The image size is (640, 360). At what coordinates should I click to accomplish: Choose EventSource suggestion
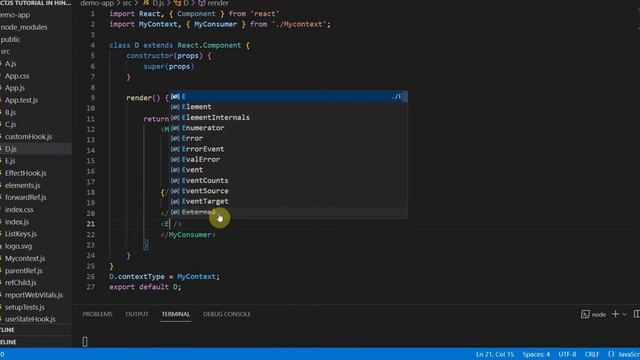click(289, 191)
